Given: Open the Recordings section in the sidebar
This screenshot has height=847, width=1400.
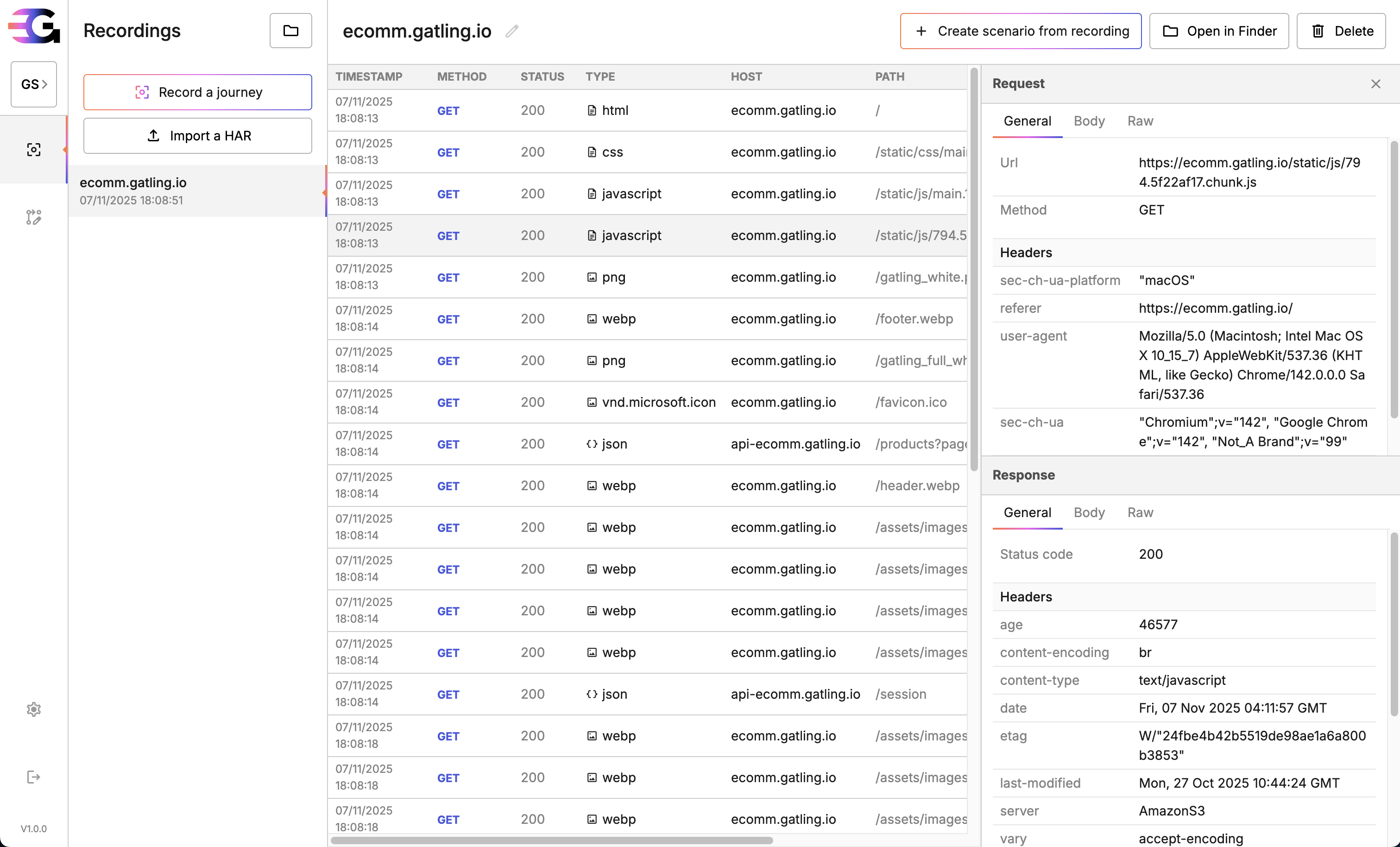Looking at the screenshot, I should pos(33,150).
